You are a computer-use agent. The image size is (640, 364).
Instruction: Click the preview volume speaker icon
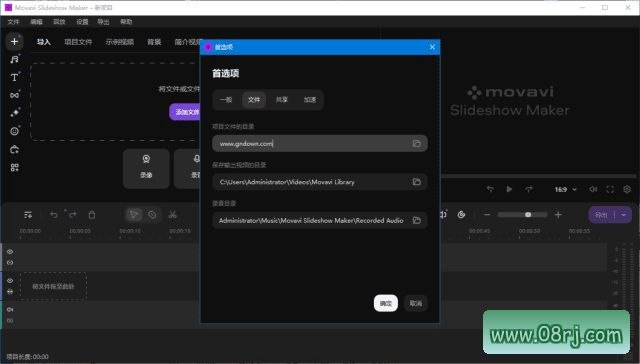593,189
